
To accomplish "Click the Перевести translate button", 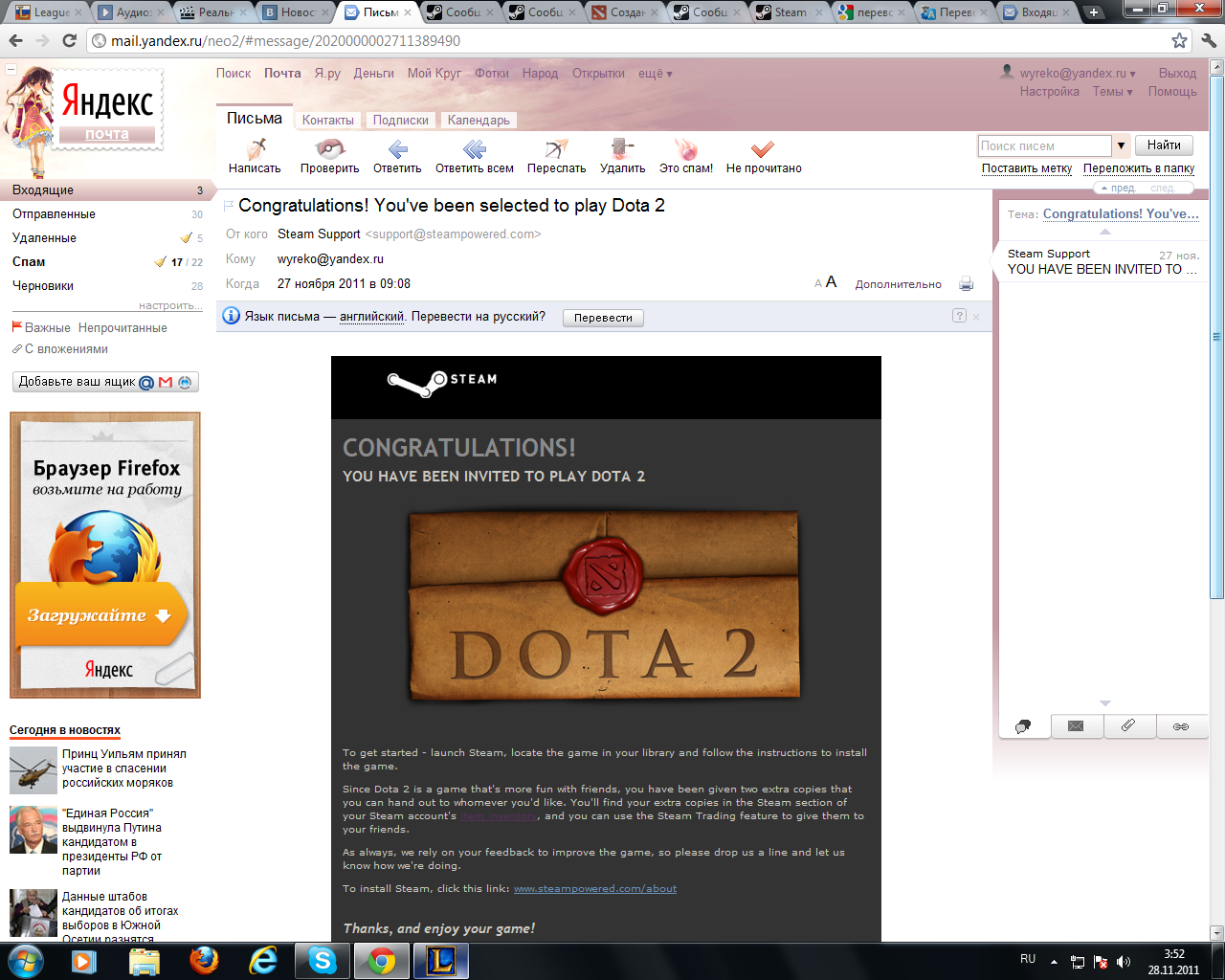I will pos(603,318).
